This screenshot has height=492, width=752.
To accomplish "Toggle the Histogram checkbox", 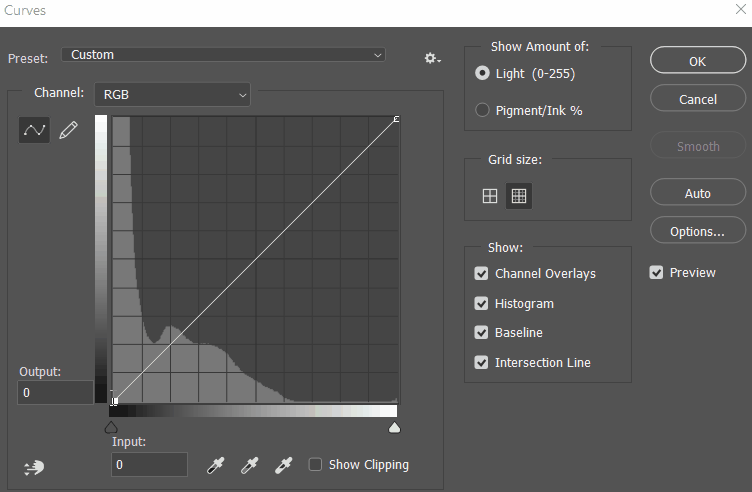I will pyautogui.click(x=481, y=303).
